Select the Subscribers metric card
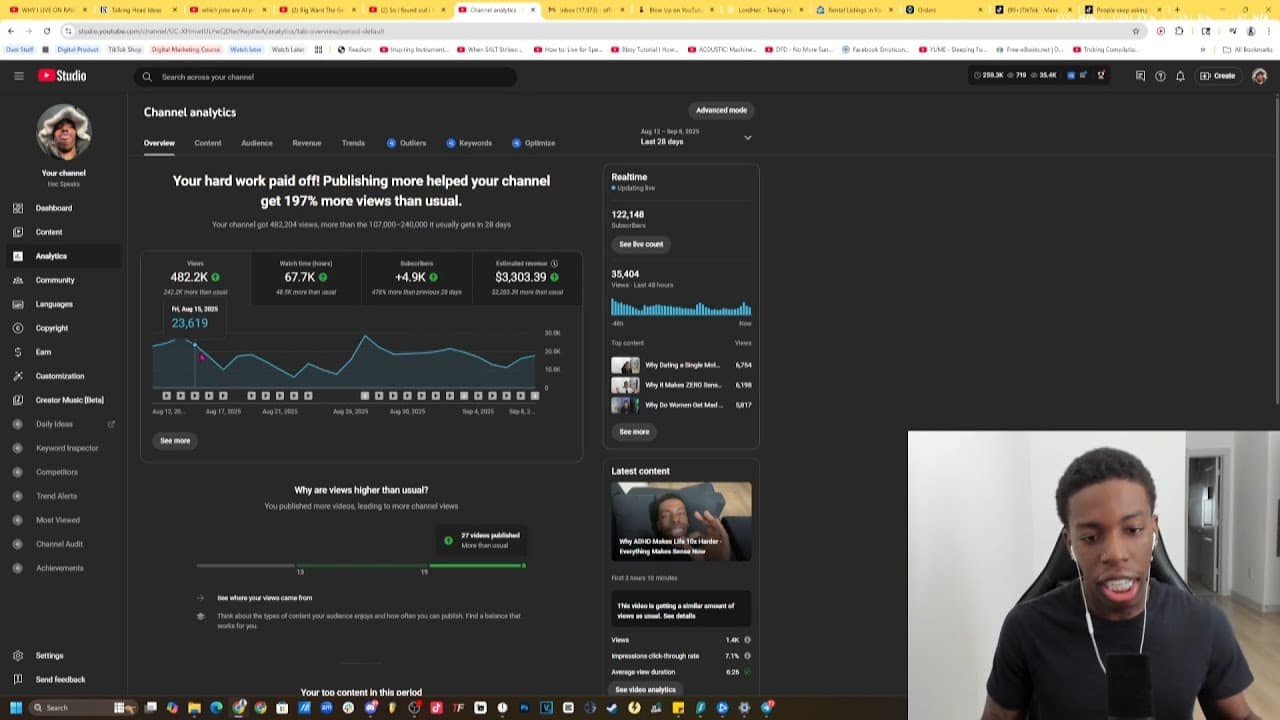The image size is (1280, 720). 415,278
